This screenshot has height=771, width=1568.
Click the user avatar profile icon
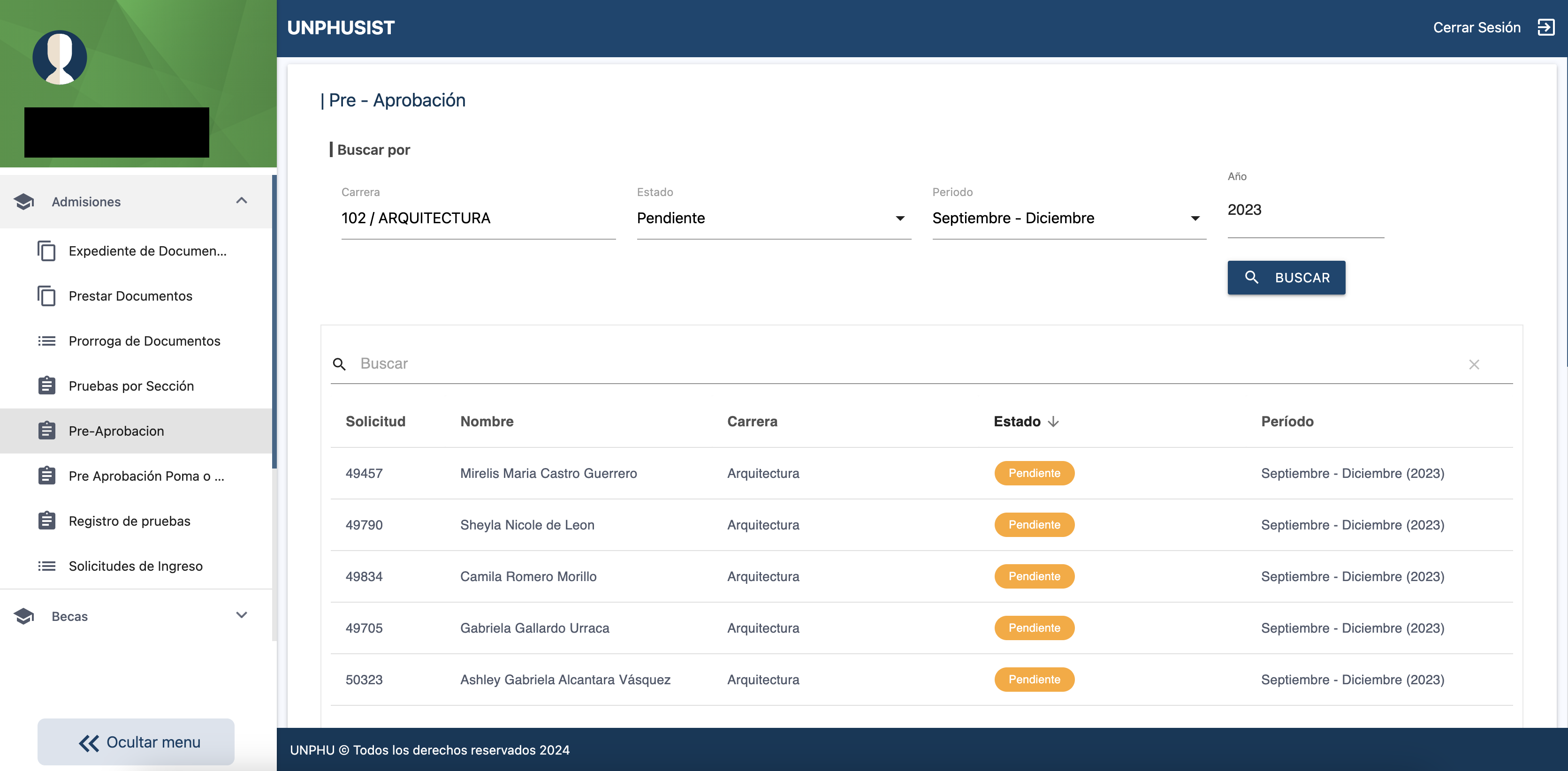point(60,58)
